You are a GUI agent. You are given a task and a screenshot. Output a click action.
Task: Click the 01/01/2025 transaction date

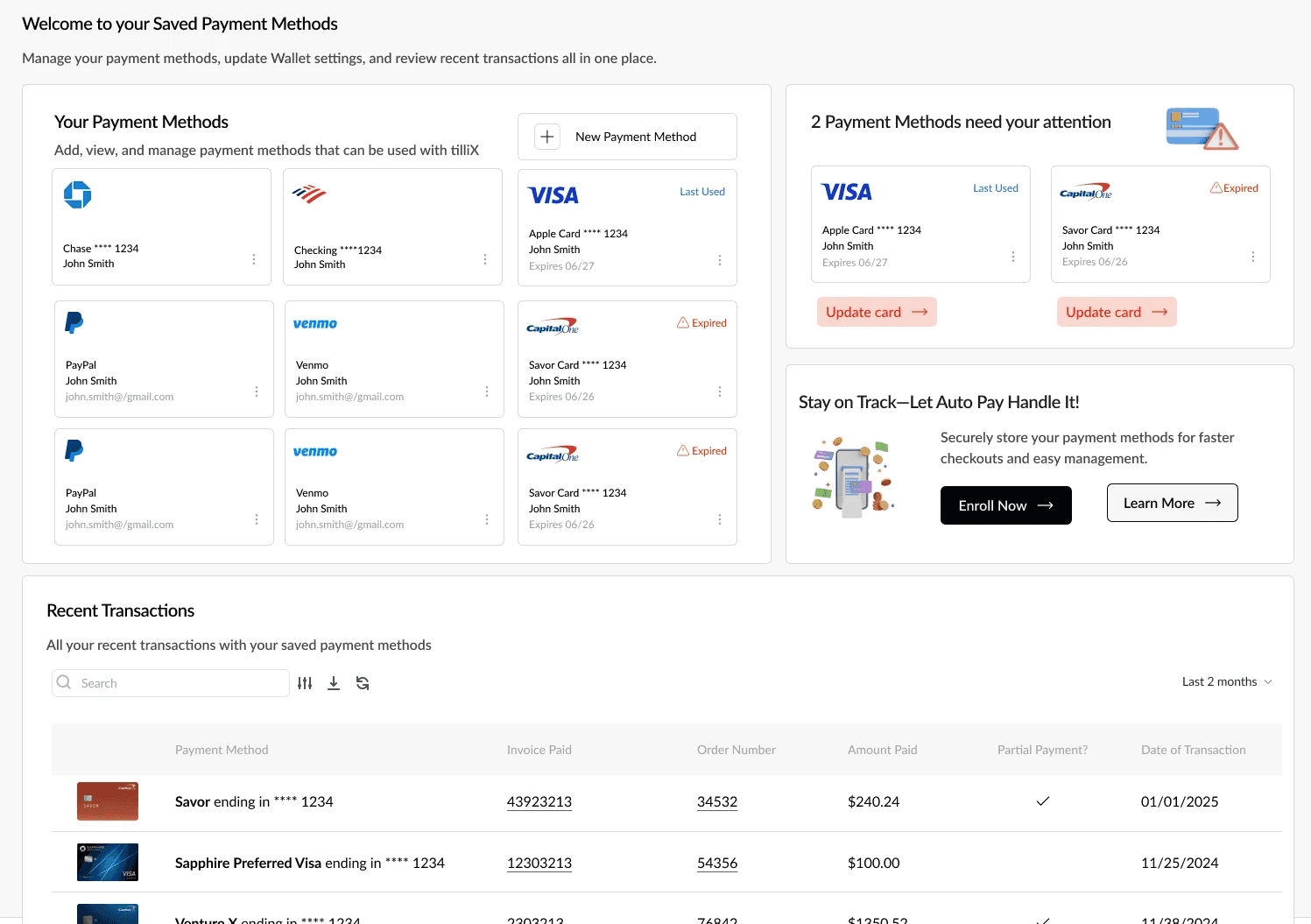pos(1180,801)
